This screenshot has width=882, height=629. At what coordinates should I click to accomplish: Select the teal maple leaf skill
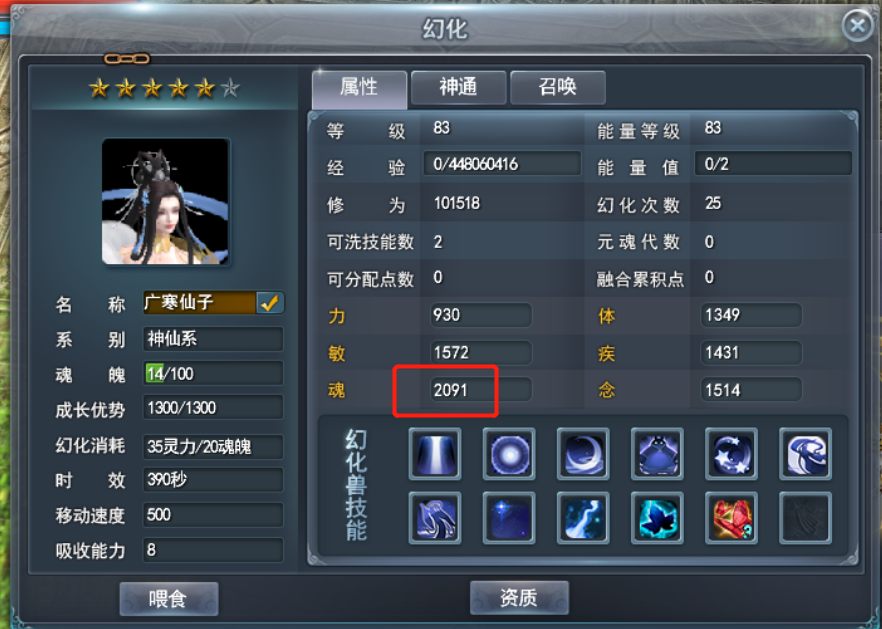(657, 518)
